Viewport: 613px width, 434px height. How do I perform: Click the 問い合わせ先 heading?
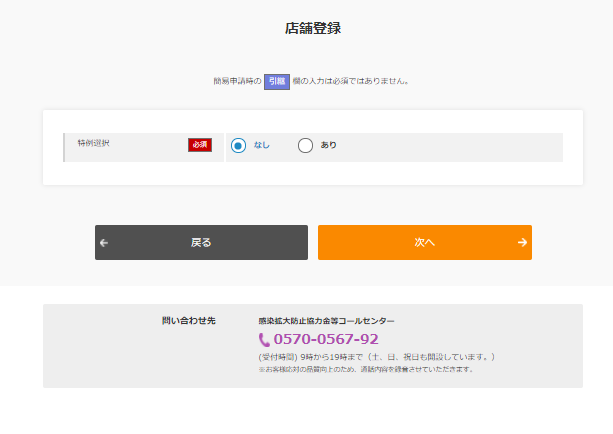(x=189, y=321)
